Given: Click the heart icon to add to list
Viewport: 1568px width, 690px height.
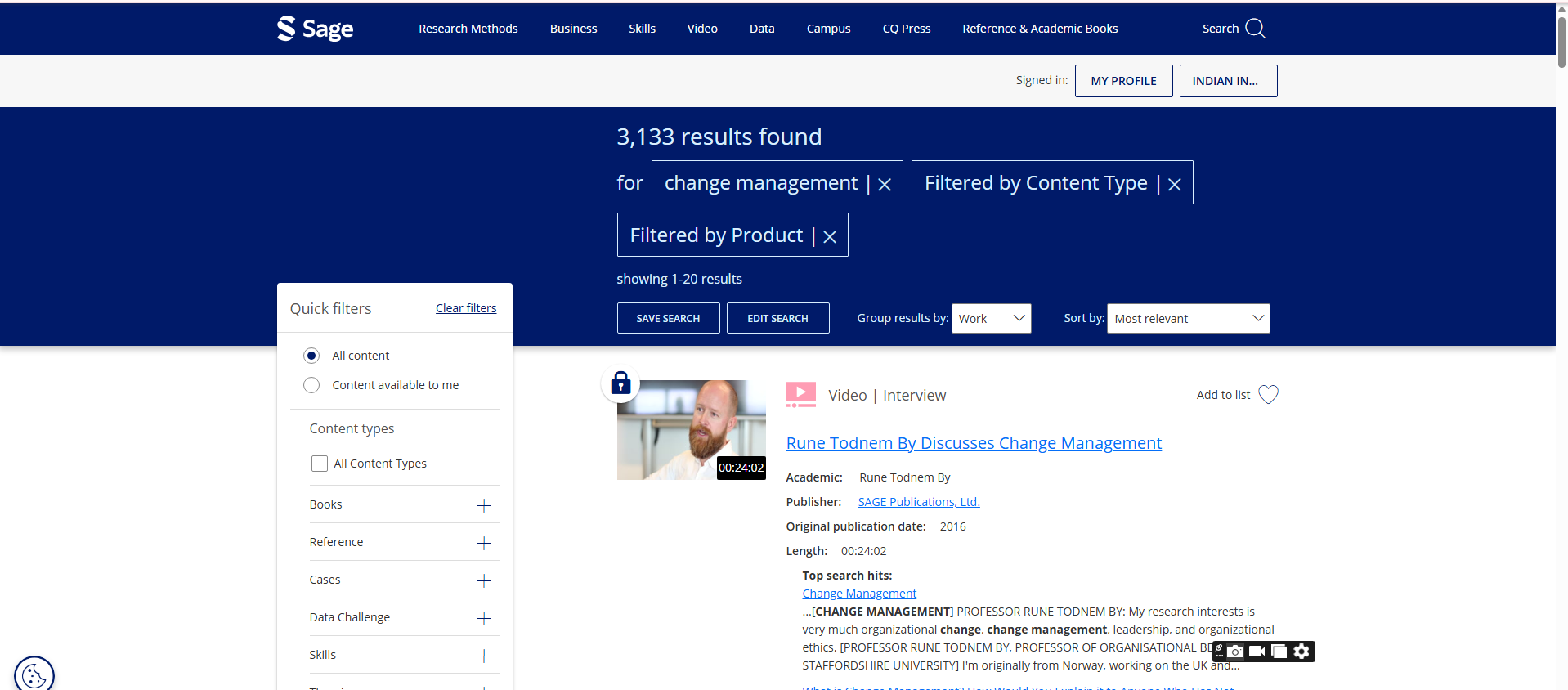Looking at the screenshot, I should pyautogui.click(x=1268, y=395).
